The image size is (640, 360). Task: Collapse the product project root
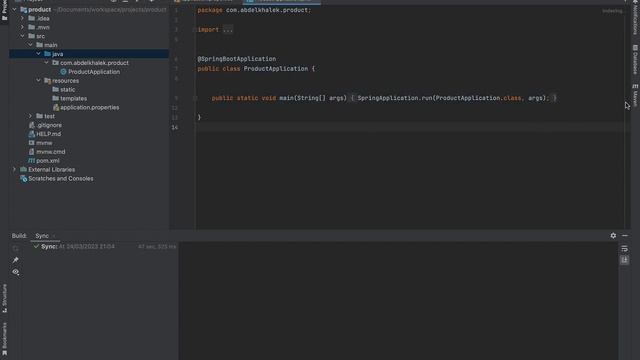(15, 9)
